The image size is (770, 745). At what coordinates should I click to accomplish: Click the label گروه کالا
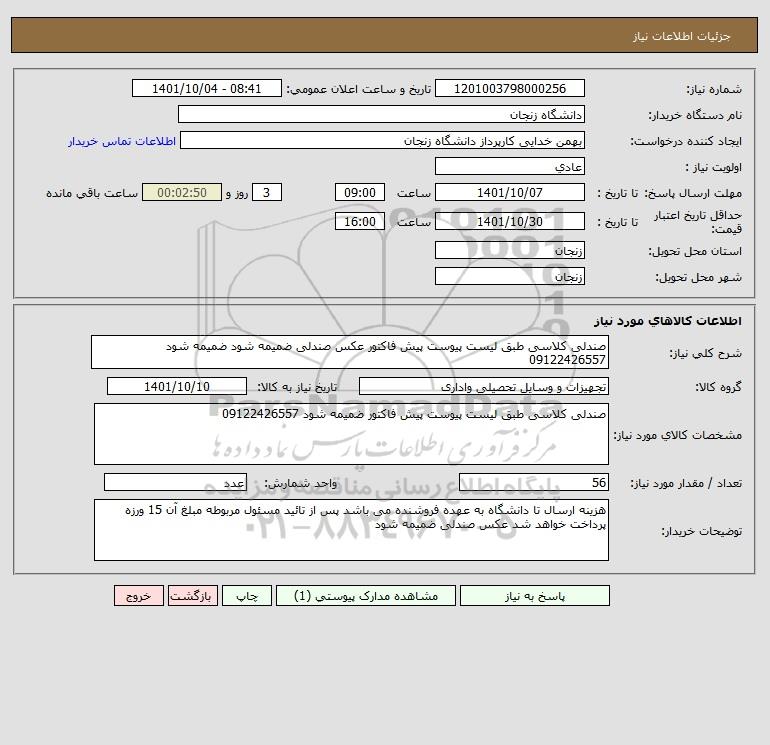pyautogui.click(x=718, y=387)
